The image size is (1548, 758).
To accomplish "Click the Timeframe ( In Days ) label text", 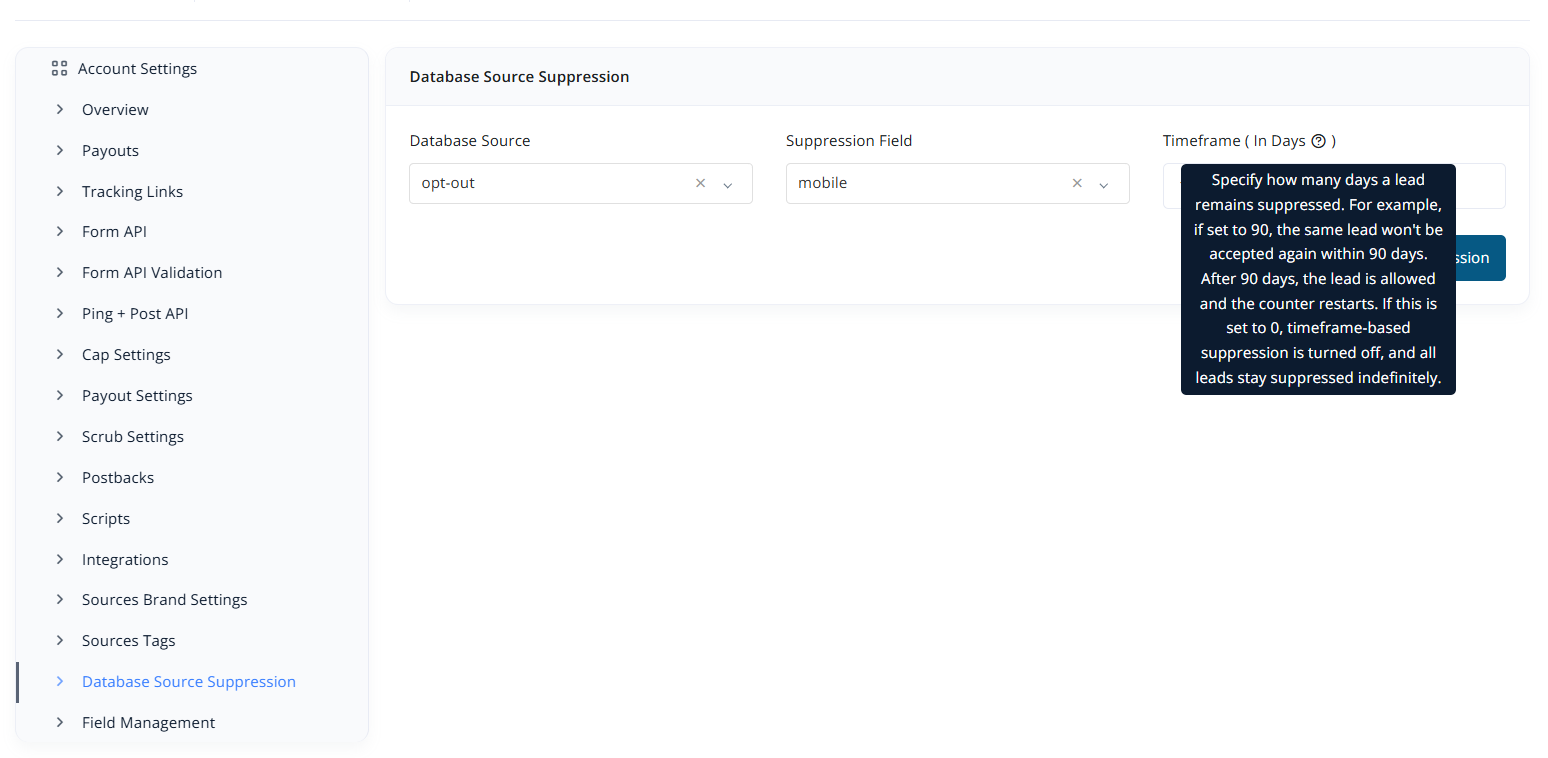I will point(1249,141).
